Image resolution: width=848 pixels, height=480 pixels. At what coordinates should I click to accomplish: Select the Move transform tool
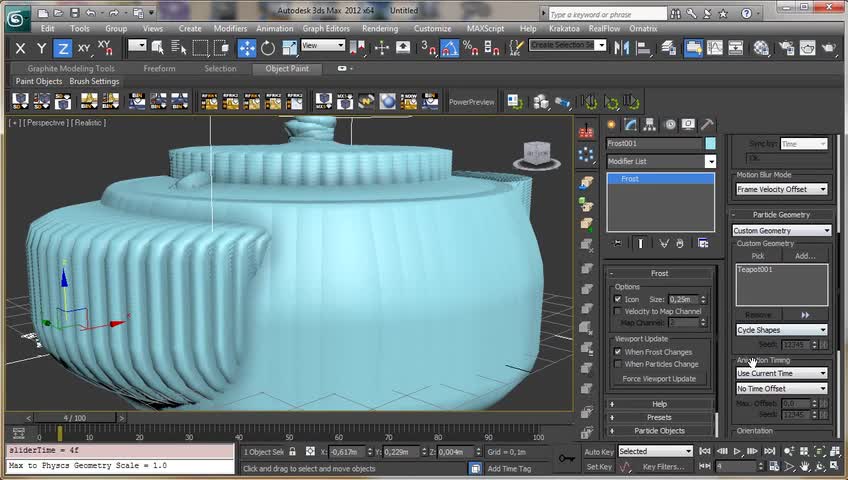tap(246, 47)
